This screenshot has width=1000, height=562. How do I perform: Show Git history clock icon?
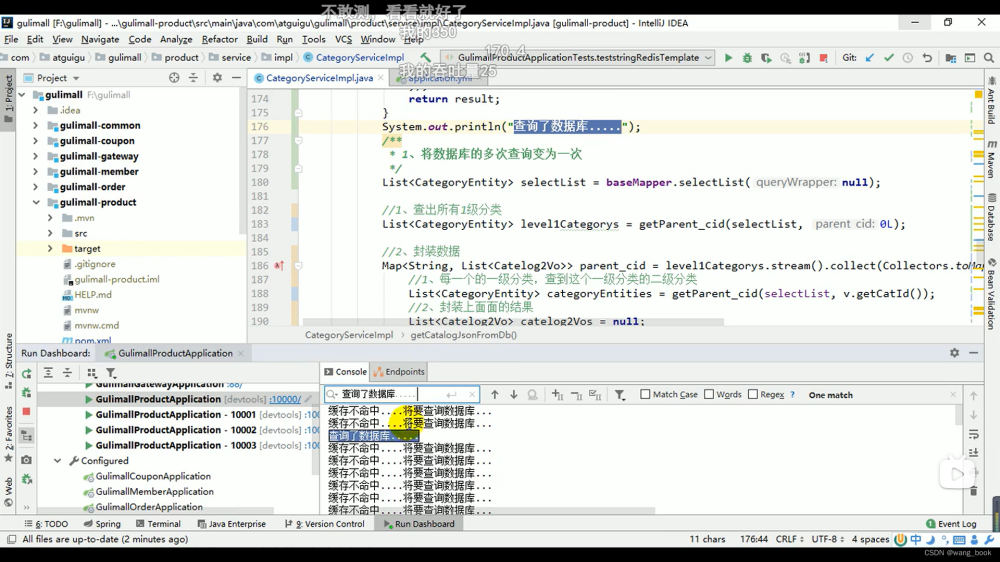click(x=908, y=57)
